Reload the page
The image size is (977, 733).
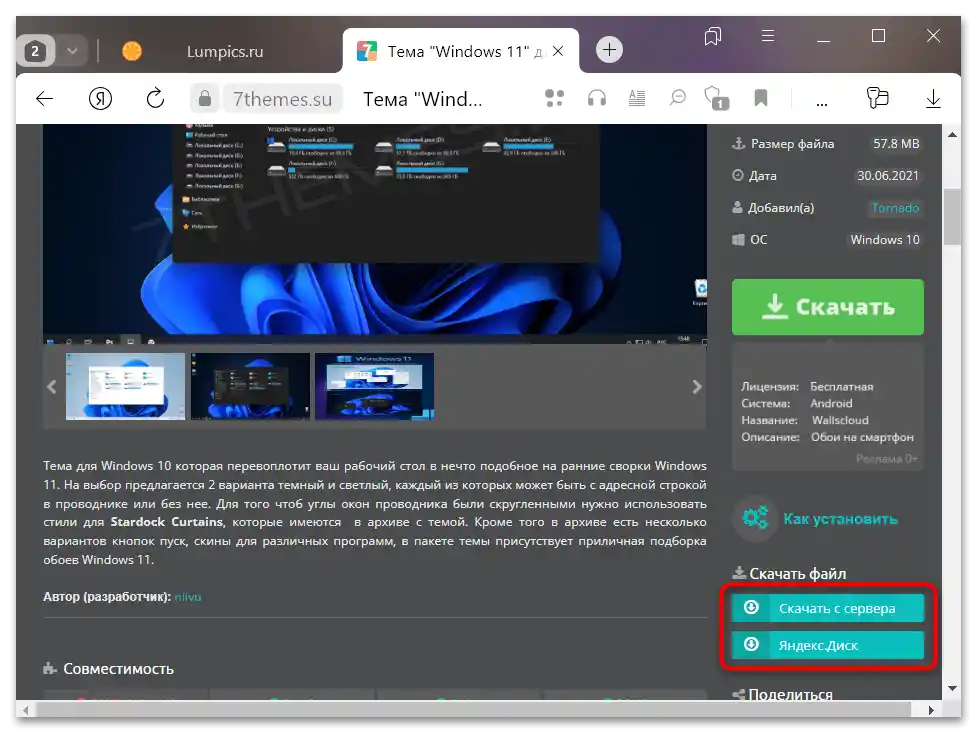(155, 98)
